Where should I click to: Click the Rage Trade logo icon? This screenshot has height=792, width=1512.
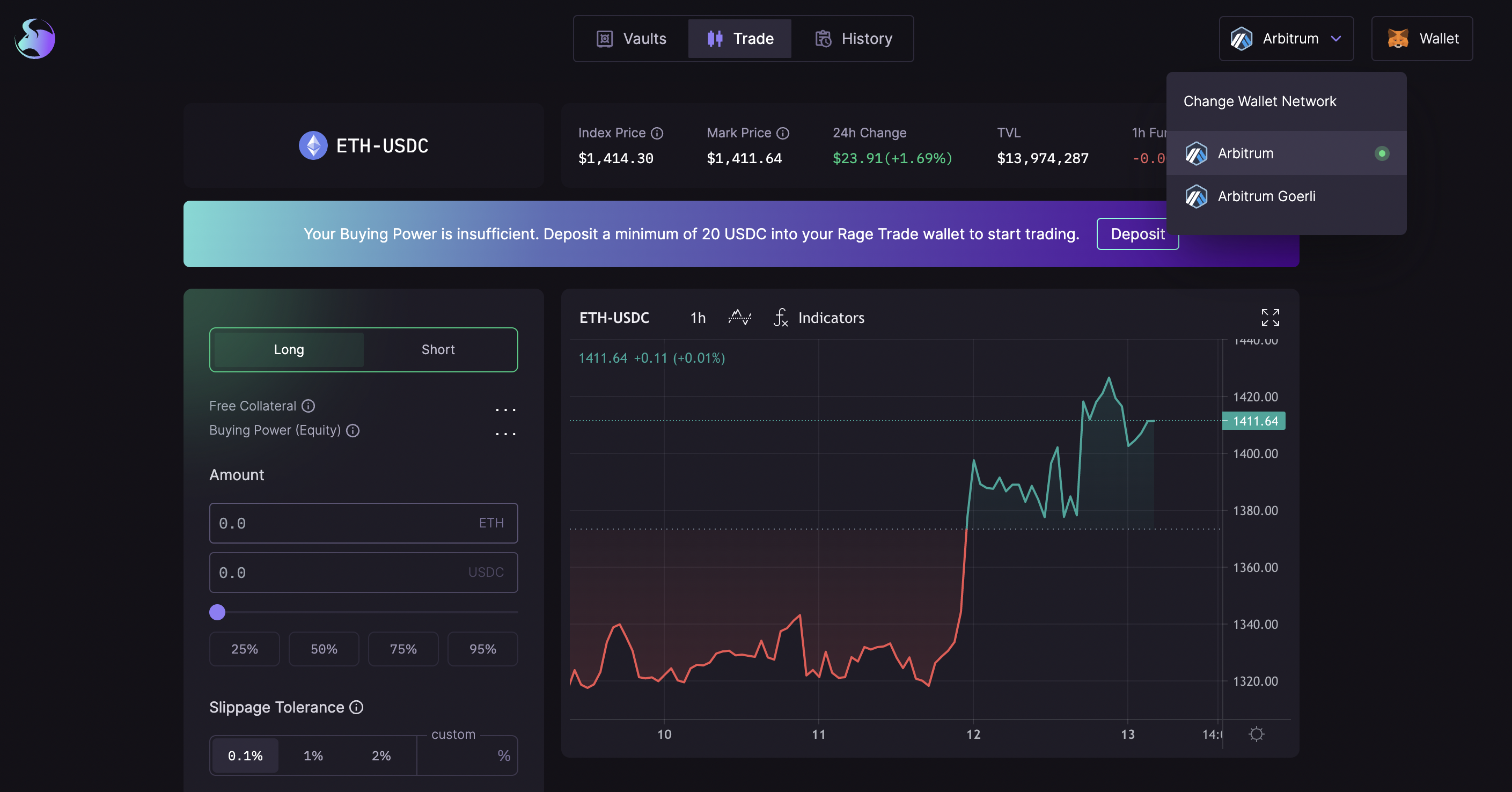click(35, 39)
